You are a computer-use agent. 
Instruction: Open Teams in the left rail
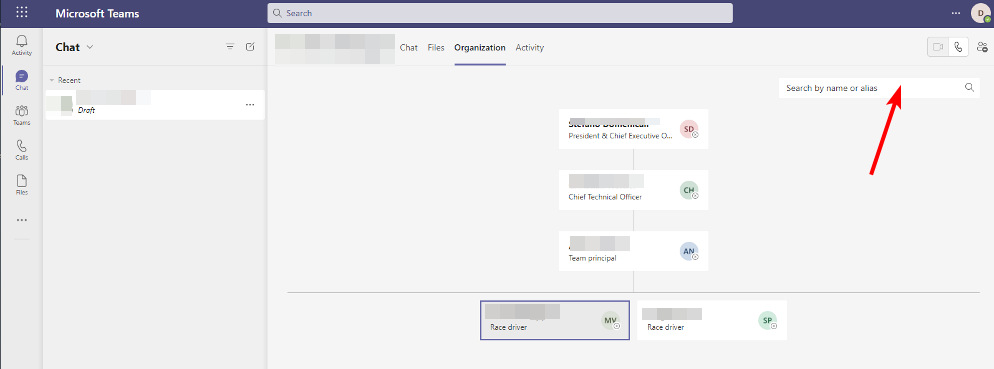click(x=22, y=115)
